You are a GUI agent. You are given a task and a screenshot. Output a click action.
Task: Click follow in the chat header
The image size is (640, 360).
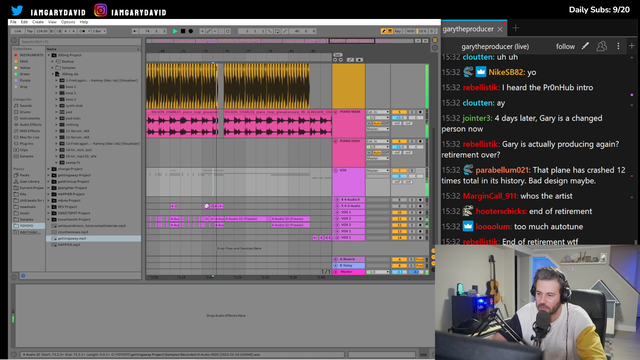565,47
